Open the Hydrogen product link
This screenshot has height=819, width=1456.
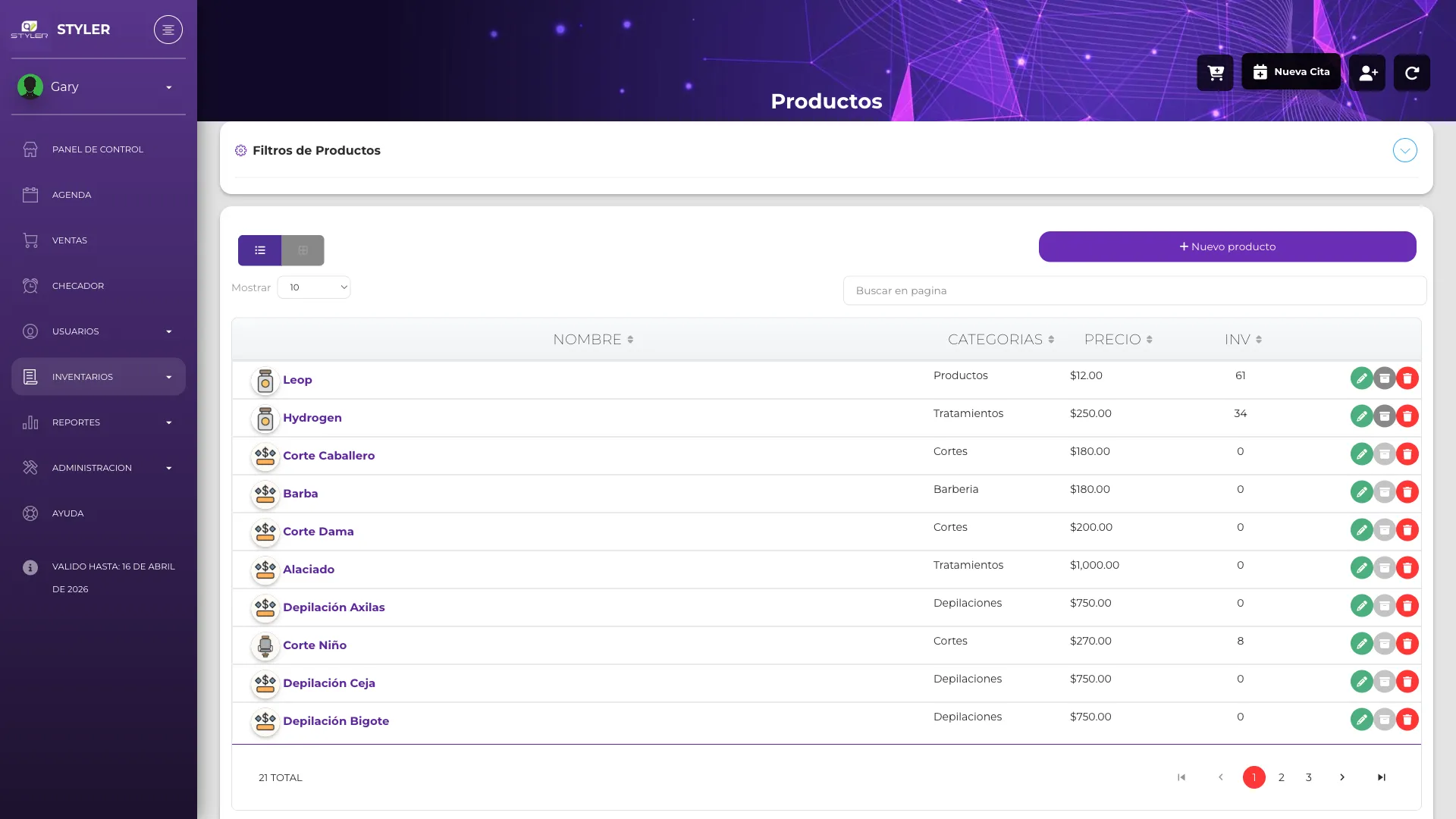coord(312,418)
